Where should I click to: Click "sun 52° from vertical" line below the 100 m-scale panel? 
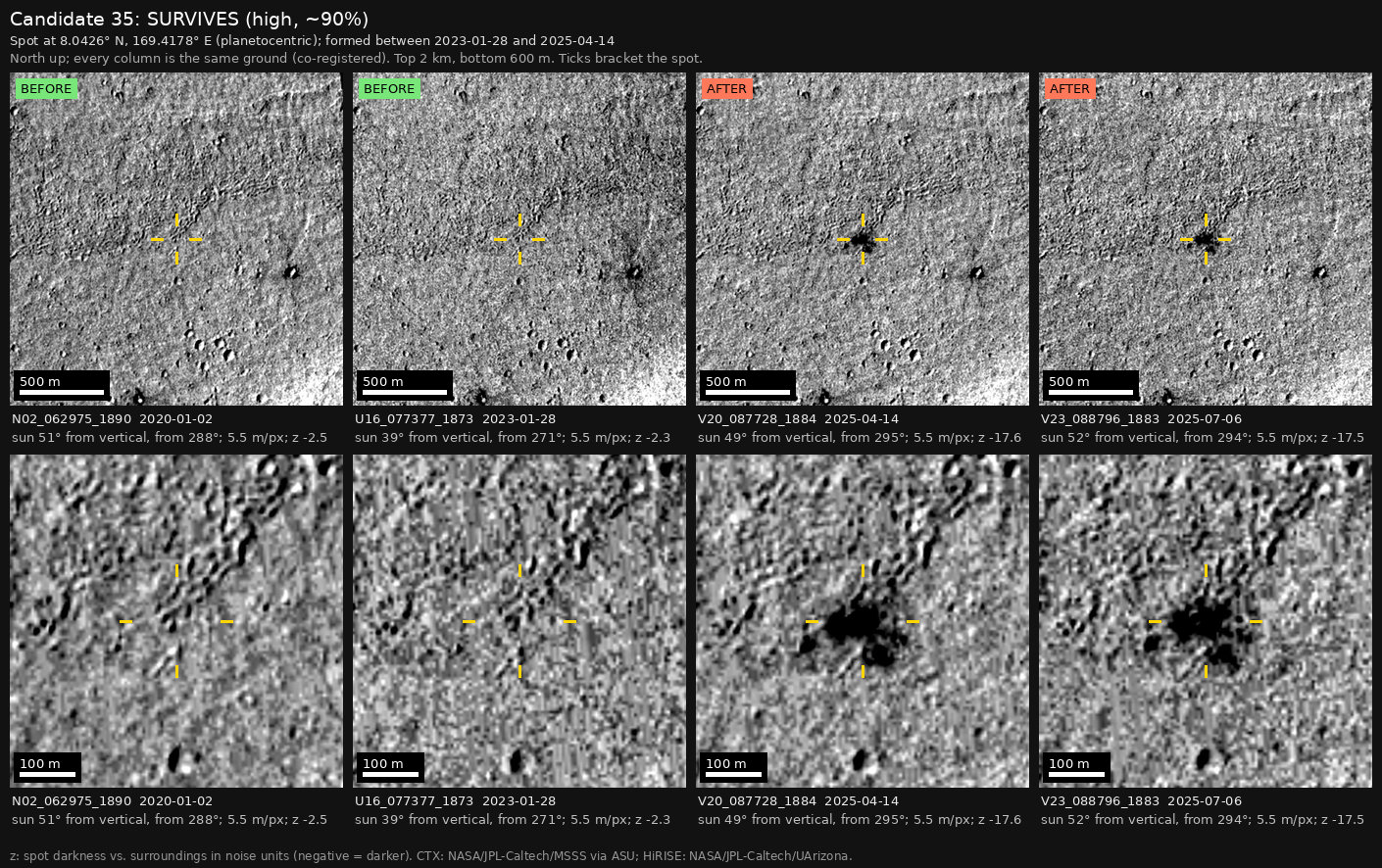tap(1203, 820)
